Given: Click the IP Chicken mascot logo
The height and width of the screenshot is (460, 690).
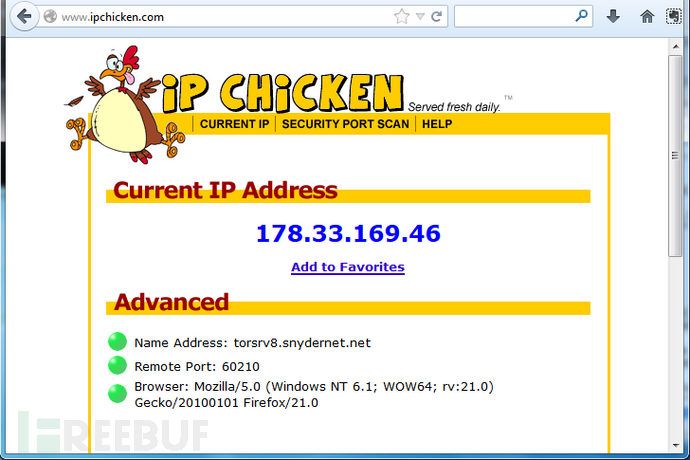Looking at the screenshot, I should point(125,106).
